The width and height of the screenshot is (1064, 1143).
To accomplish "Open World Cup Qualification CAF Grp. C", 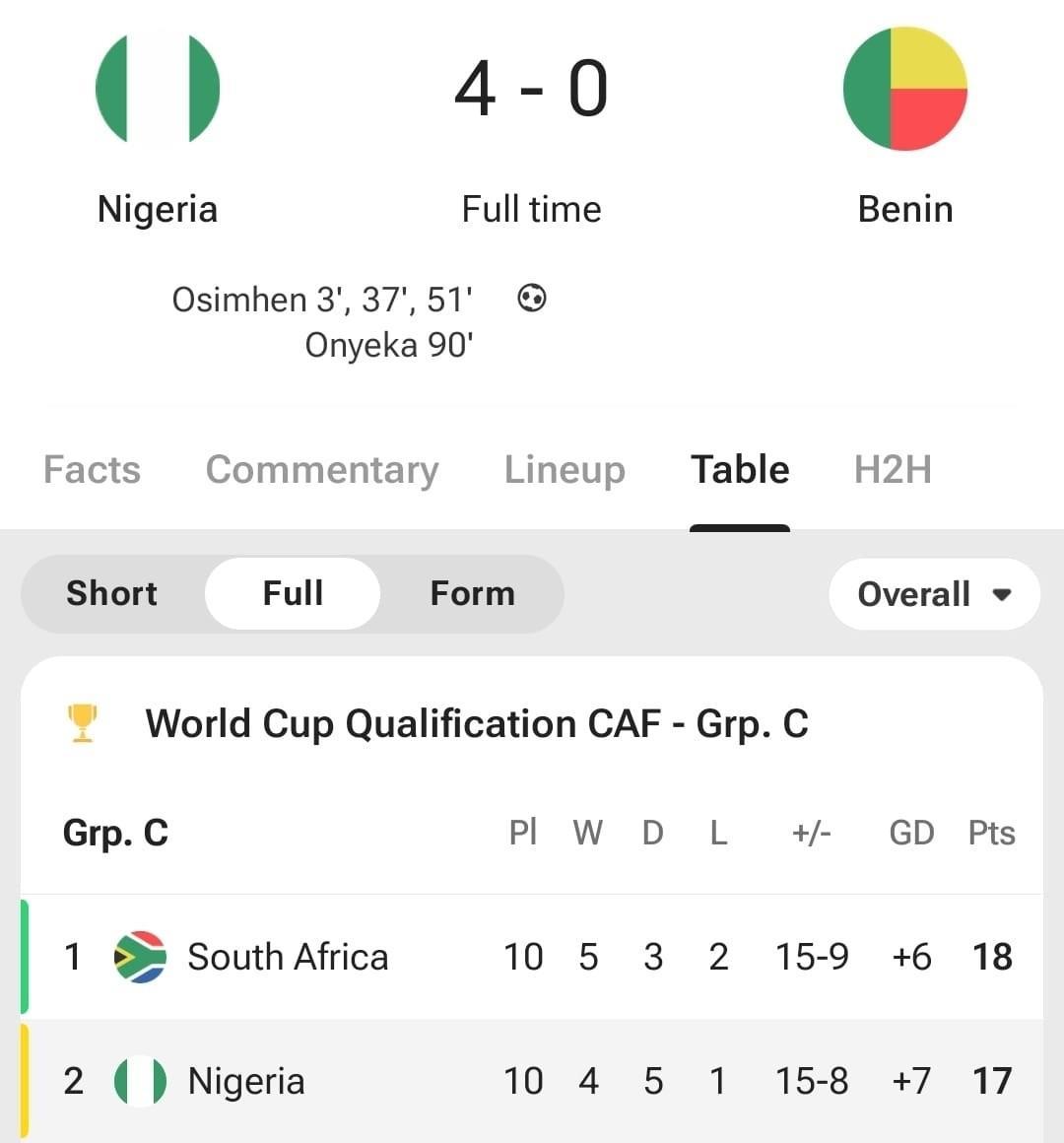I will coord(477,723).
